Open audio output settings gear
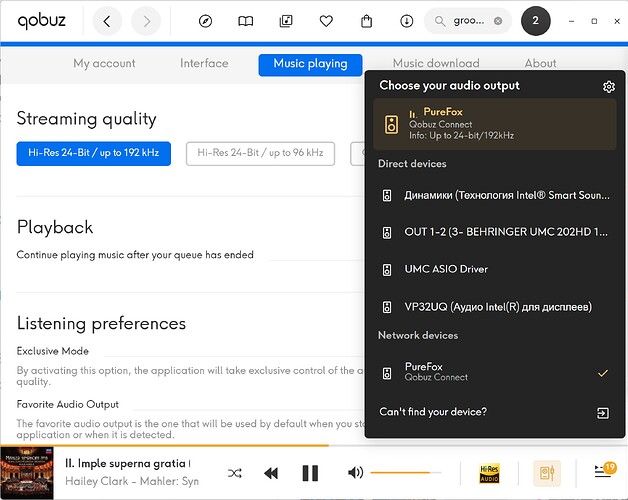This screenshot has width=628, height=500. point(609,87)
